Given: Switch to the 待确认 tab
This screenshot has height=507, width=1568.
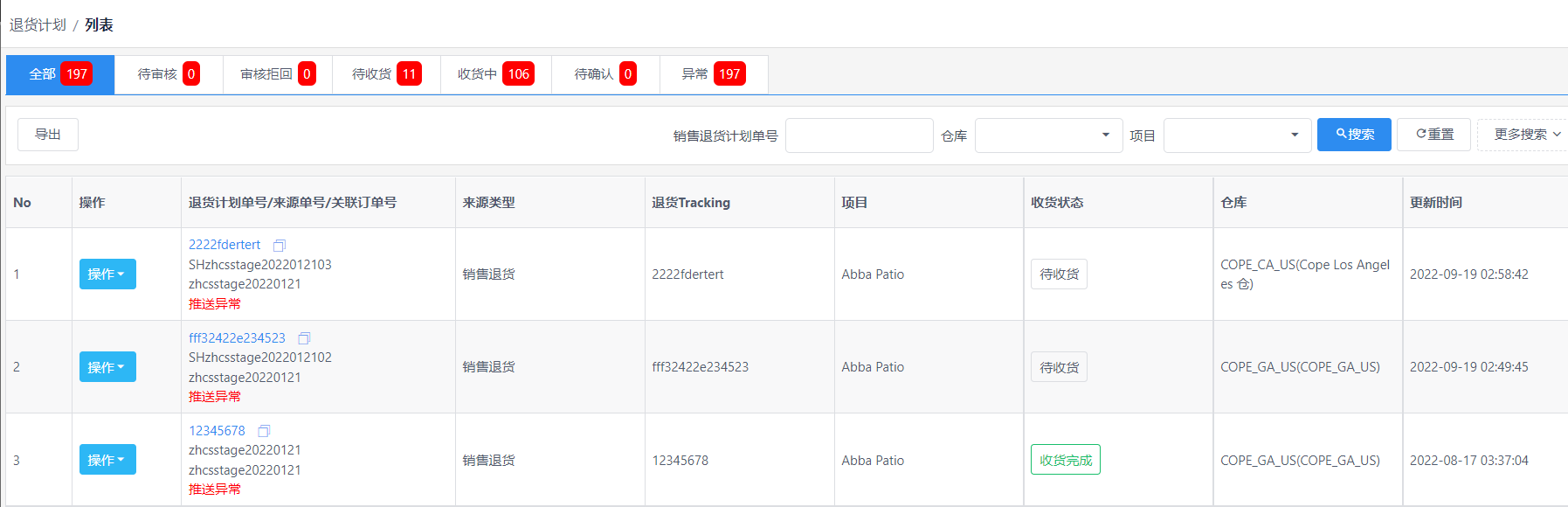Looking at the screenshot, I should coord(605,74).
